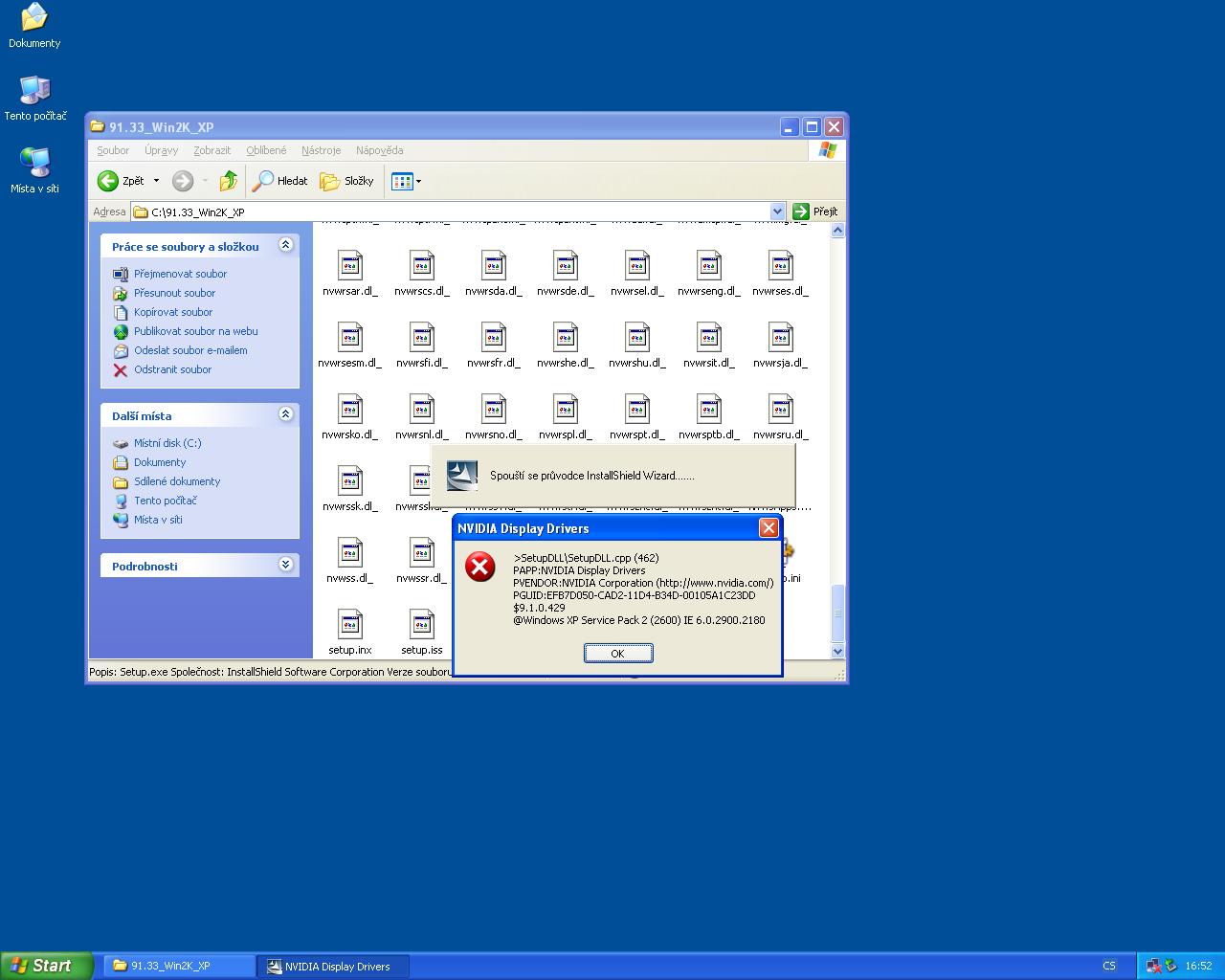Click the file list scrollbar down arrow
Image resolution: width=1225 pixels, height=980 pixels.
[x=837, y=651]
